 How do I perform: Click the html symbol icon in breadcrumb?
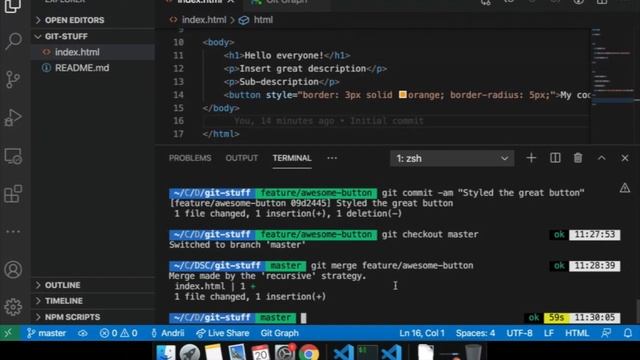click(244, 20)
